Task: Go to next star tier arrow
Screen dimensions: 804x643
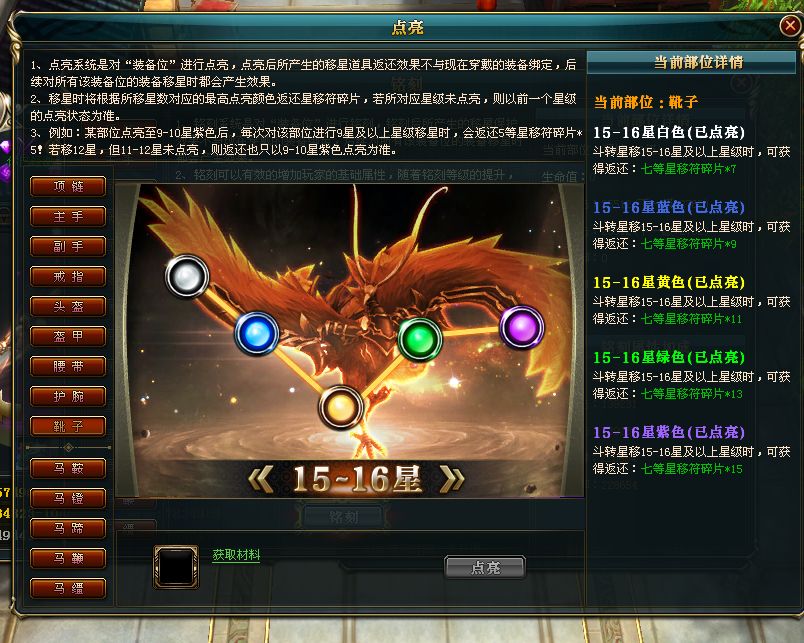Action: click(452, 479)
